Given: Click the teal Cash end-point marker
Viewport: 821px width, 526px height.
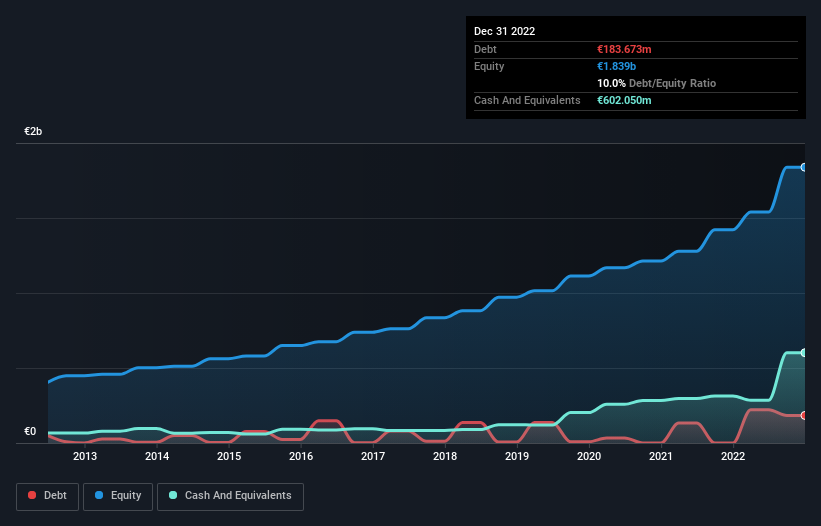Looking at the screenshot, I should pos(804,353).
